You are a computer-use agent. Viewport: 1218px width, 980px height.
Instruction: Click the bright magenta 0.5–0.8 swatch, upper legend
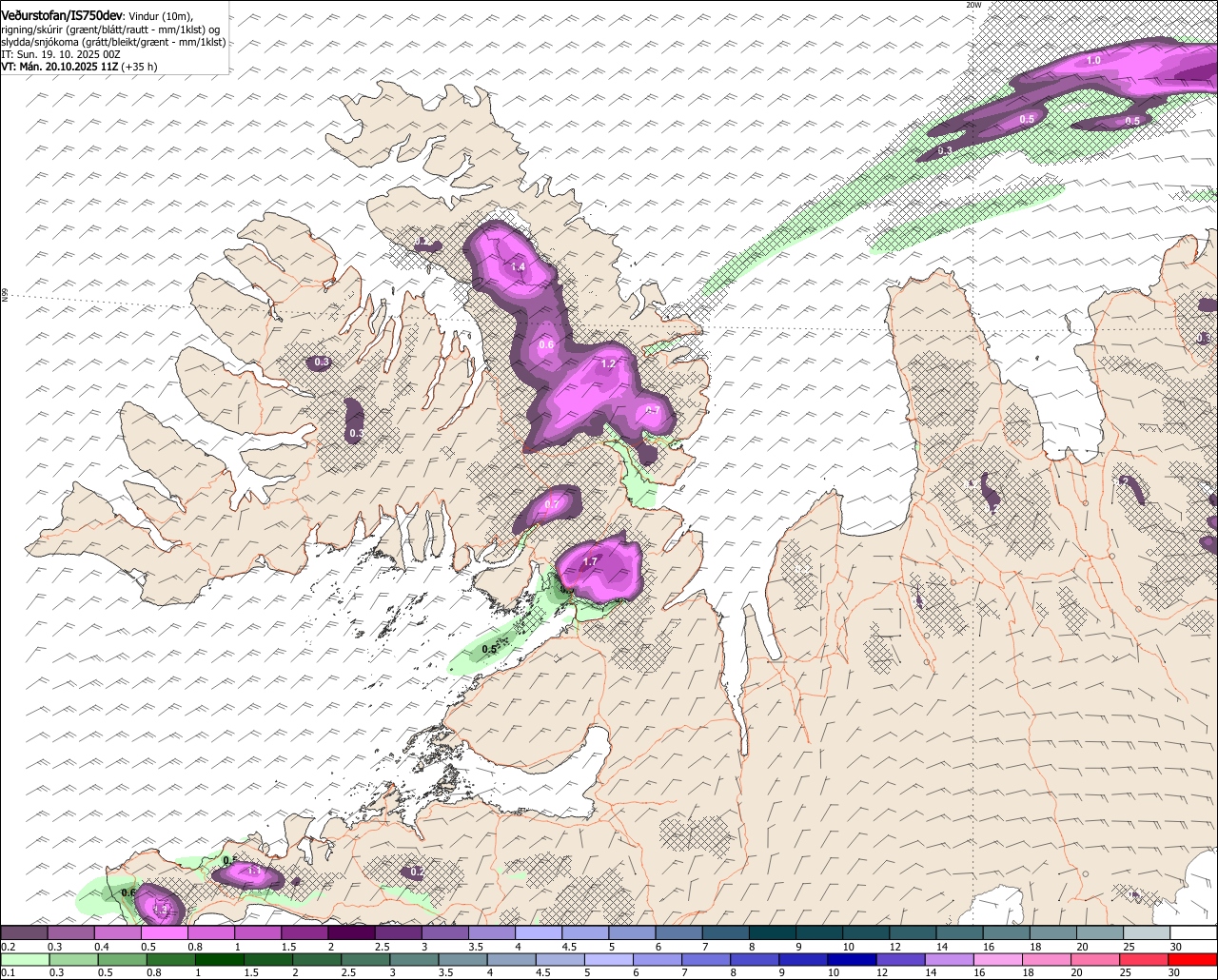coord(165,932)
